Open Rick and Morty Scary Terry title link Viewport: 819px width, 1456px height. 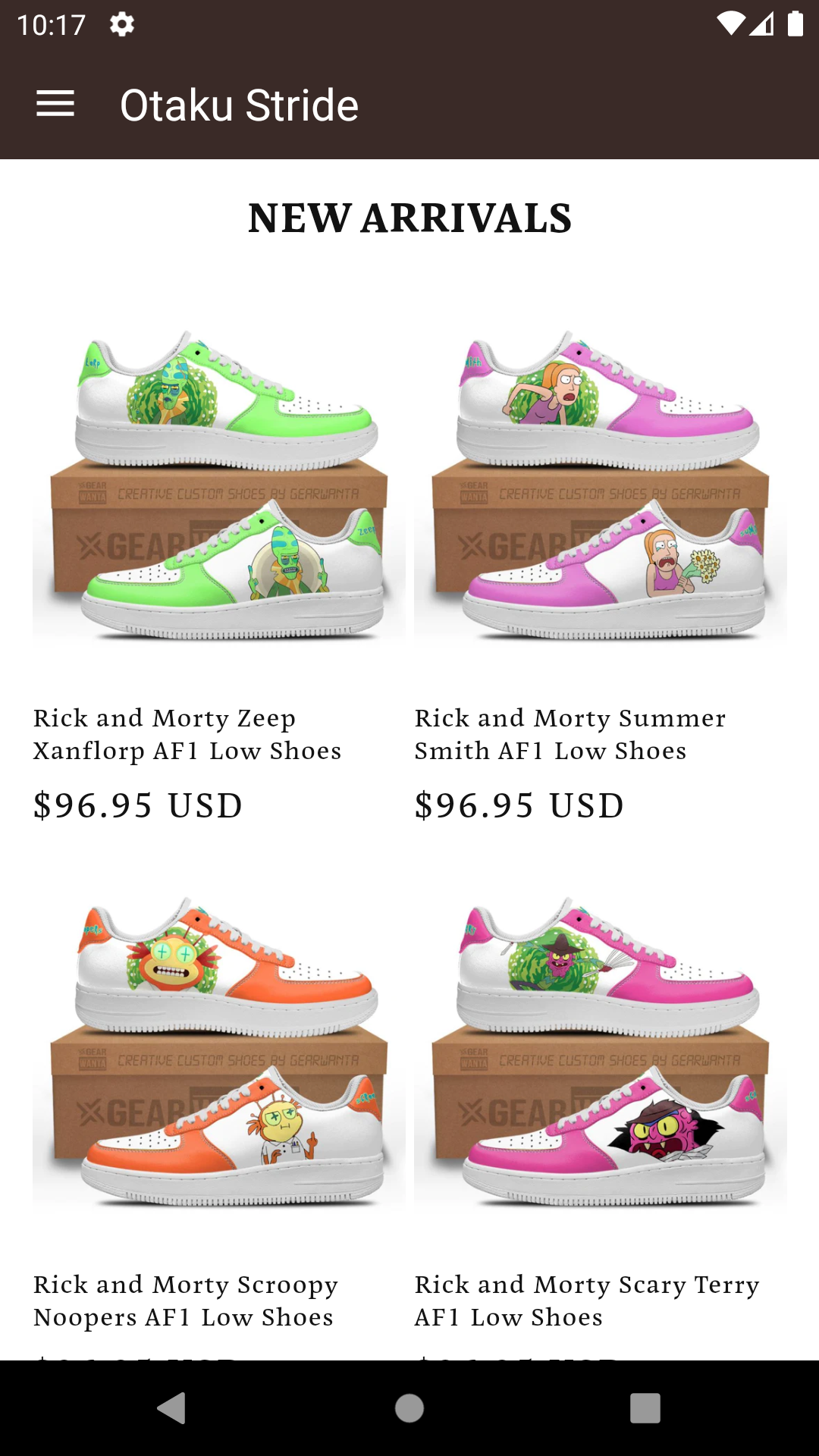587,1301
